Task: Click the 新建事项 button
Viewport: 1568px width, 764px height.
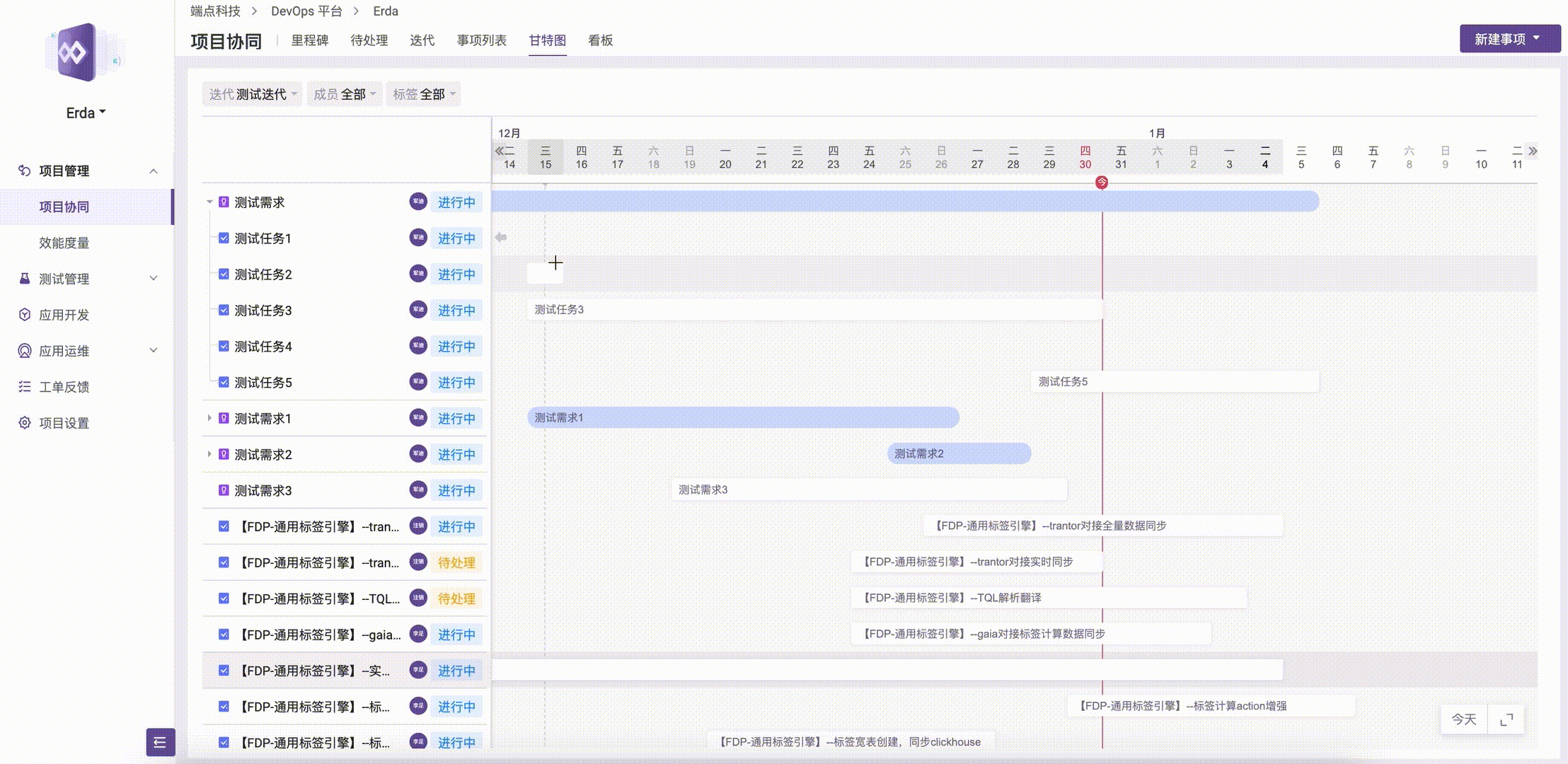Action: [x=1504, y=37]
